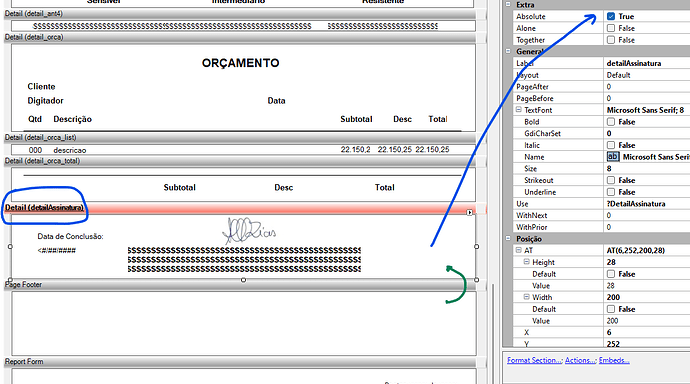Toggle the Underline checkbox
690x384 pixels.
[611, 192]
